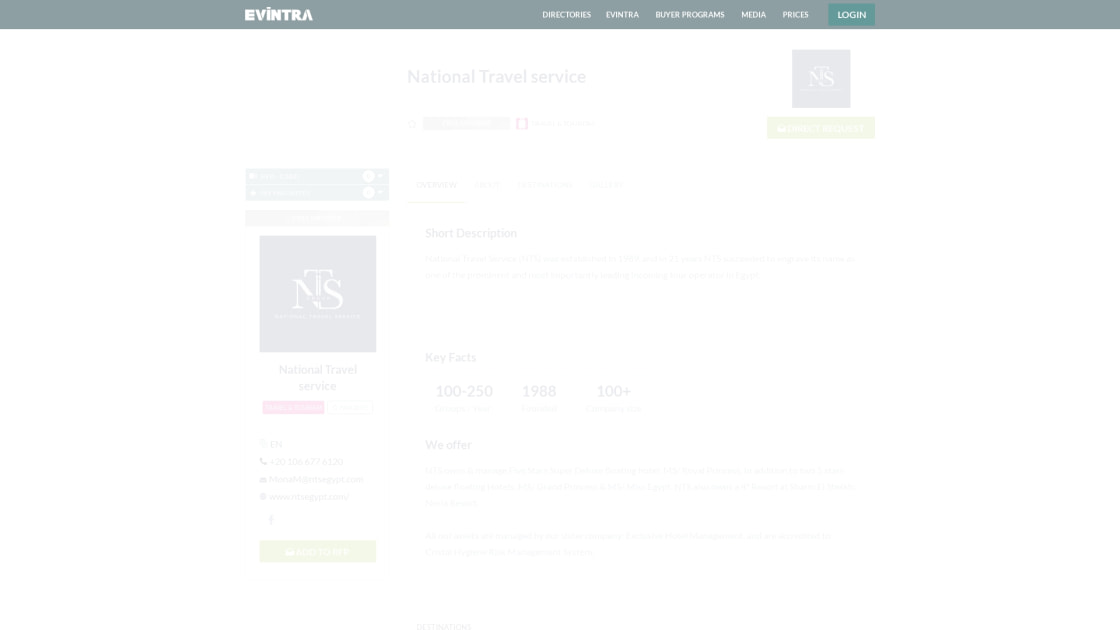This screenshot has width=1120, height=630.
Task: Click the favourite star icon under the title
Action: 412,124
